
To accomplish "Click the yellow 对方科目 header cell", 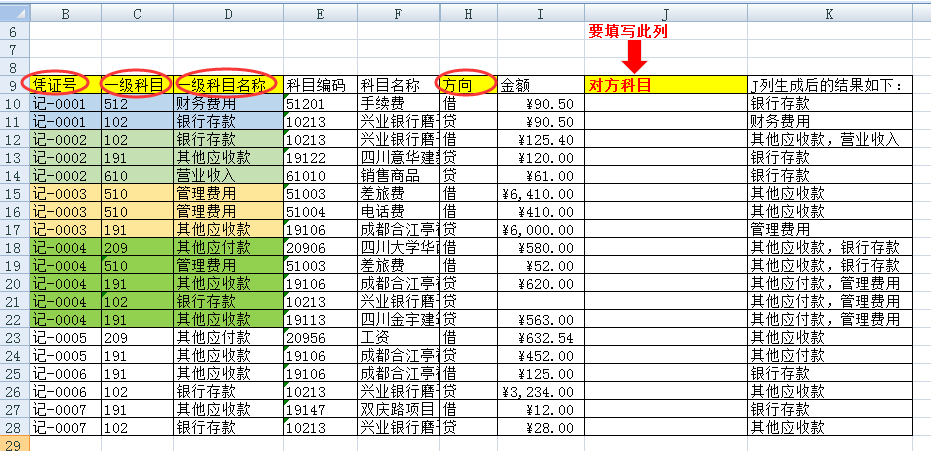I will click(x=666, y=86).
